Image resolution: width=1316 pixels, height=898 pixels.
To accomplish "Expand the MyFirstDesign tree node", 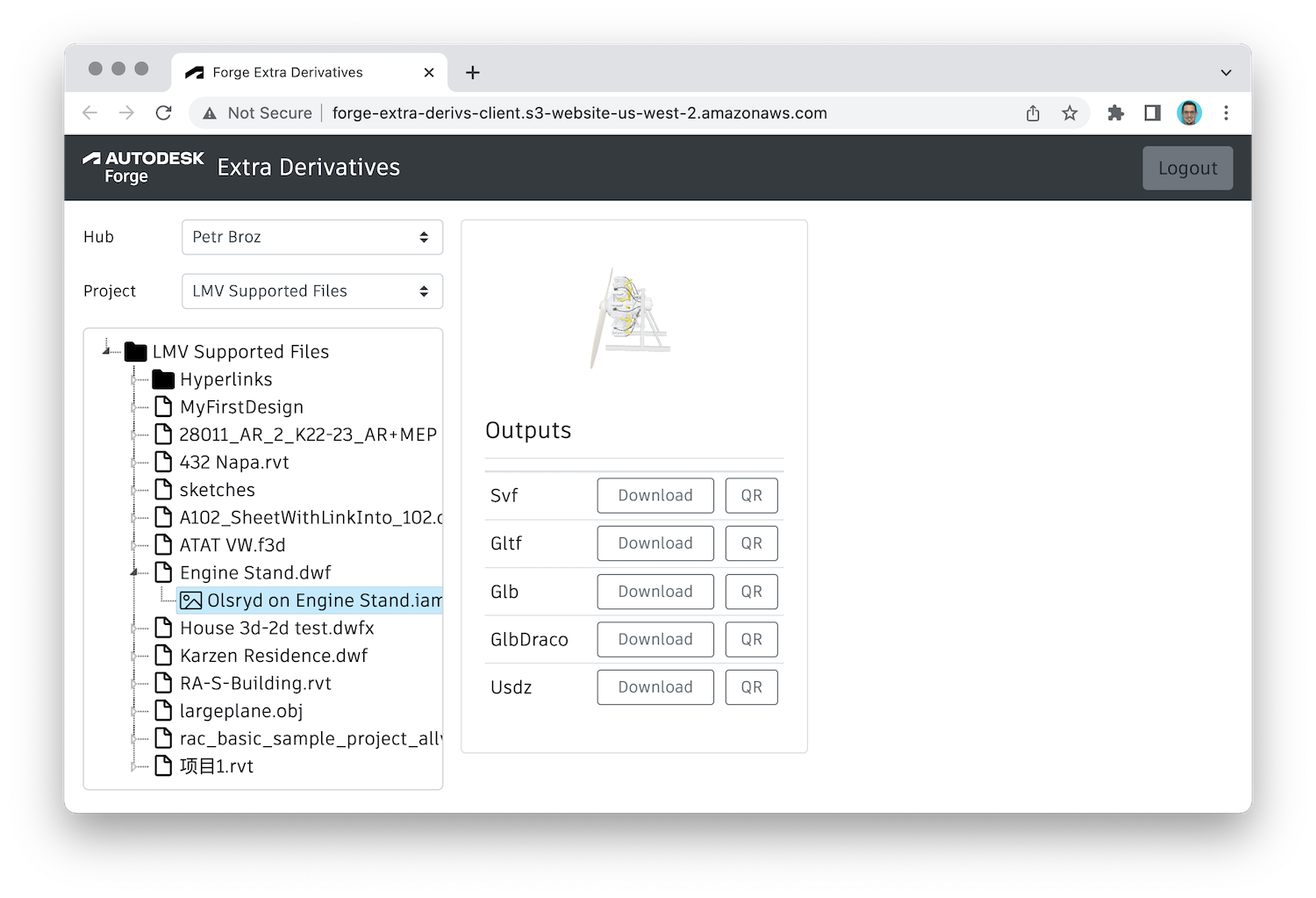I will coord(135,407).
